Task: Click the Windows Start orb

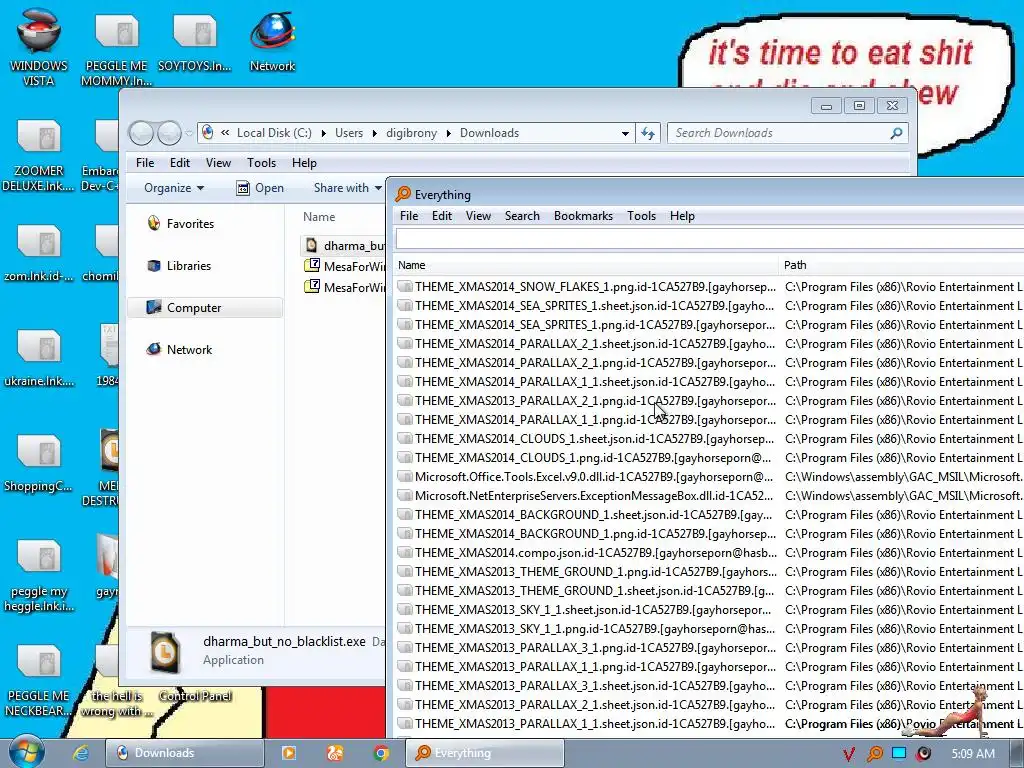Action: point(27,752)
